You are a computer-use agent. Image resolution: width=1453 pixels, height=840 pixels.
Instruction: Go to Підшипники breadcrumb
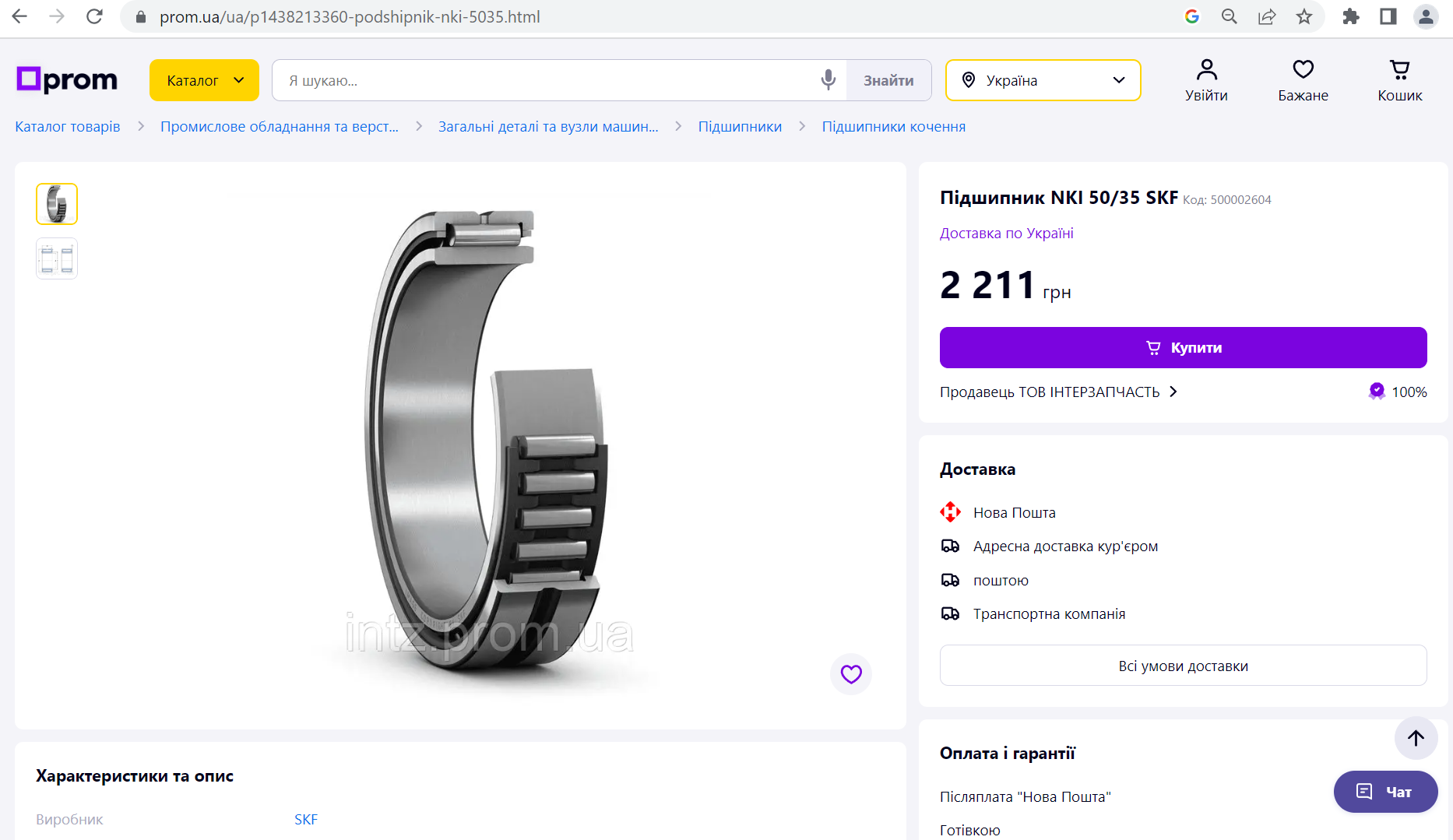click(740, 127)
